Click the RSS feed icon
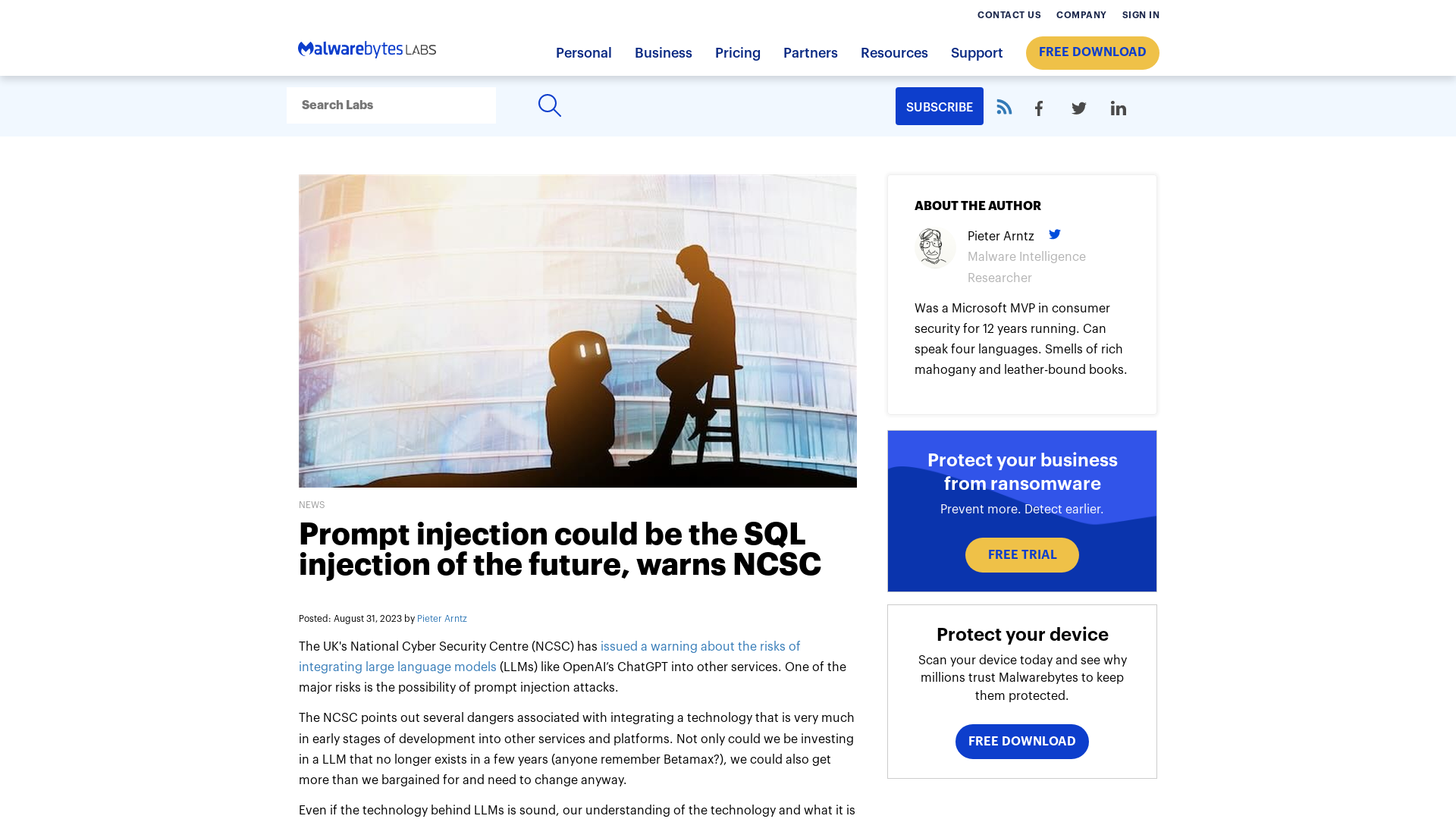This screenshot has height=819, width=1456. [1003, 107]
